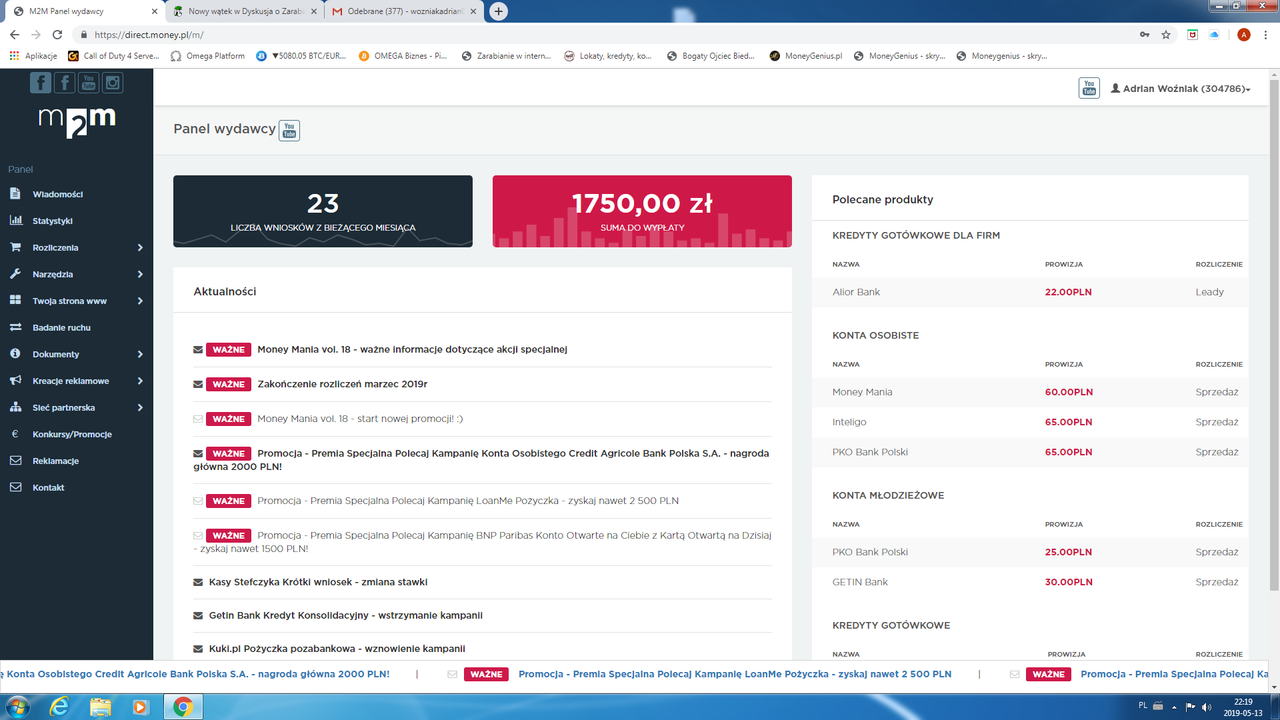The image size is (1280, 720).
Task: Click envelope icon beside Kasy Stefczyka news
Action: pos(198,582)
